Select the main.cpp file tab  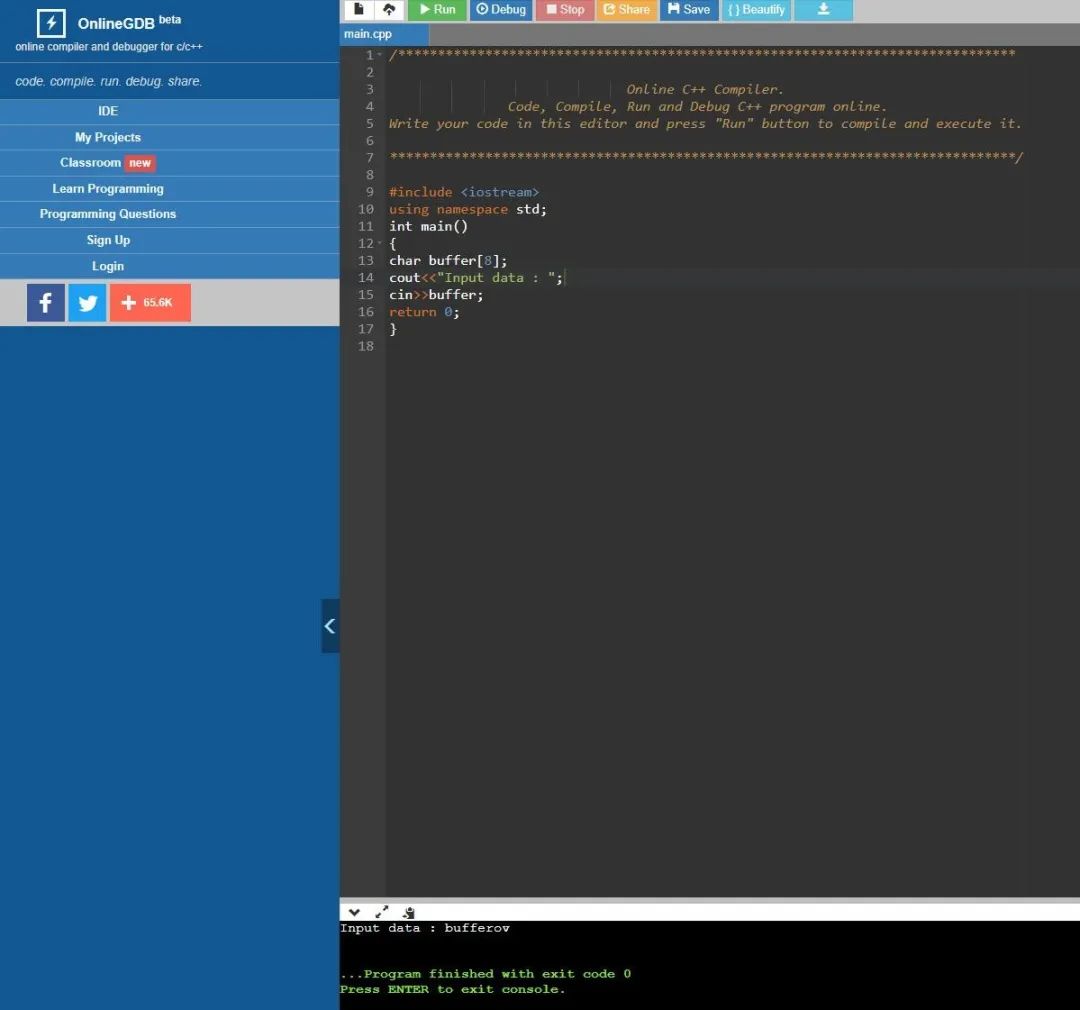click(384, 34)
